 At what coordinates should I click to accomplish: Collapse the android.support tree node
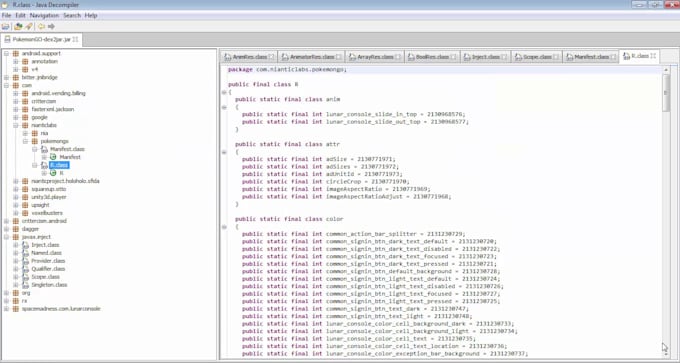pyautogui.click(x=7, y=53)
